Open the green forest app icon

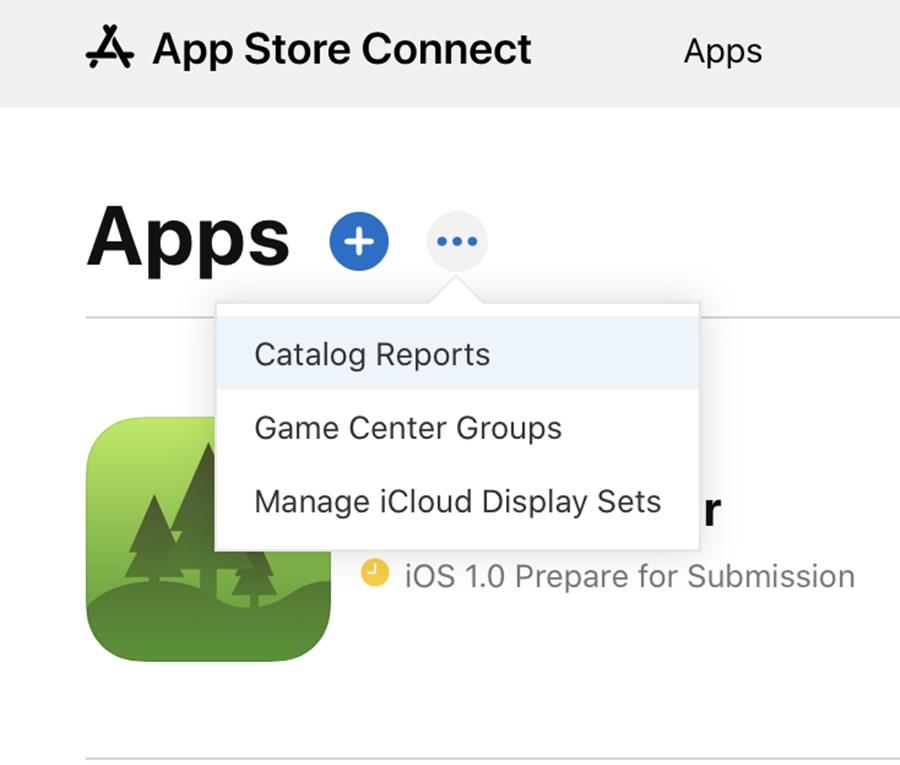tap(208, 539)
